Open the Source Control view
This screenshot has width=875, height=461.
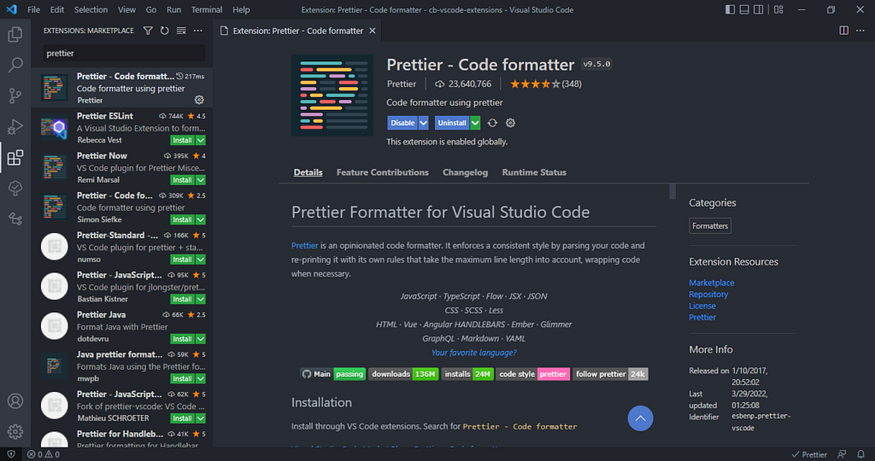[15, 95]
